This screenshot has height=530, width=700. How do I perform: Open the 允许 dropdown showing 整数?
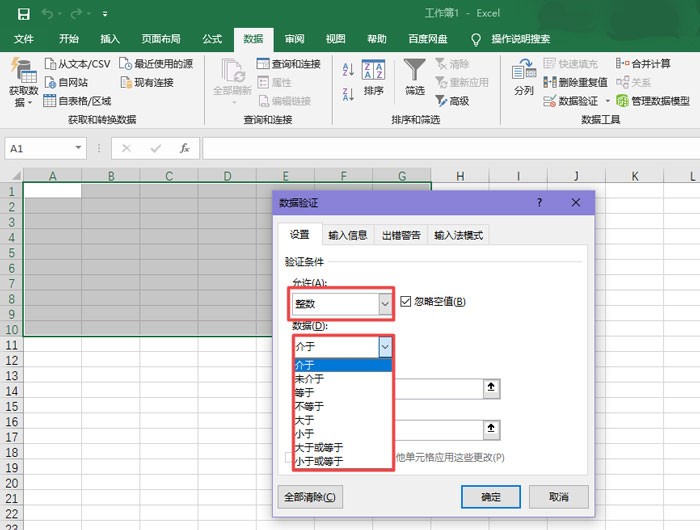[342, 302]
